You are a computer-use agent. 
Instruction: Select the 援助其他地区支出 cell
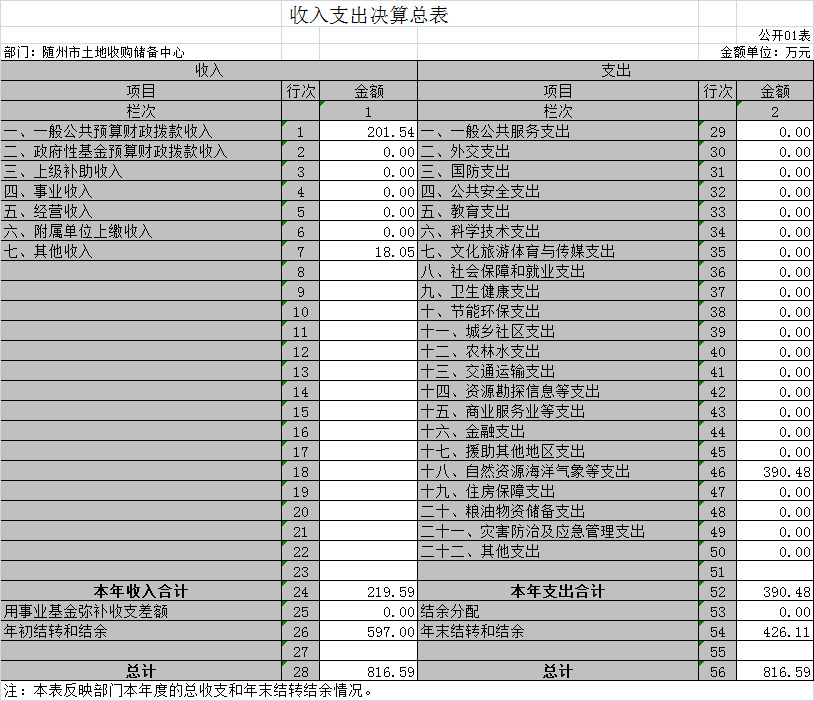[x=558, y=451]
